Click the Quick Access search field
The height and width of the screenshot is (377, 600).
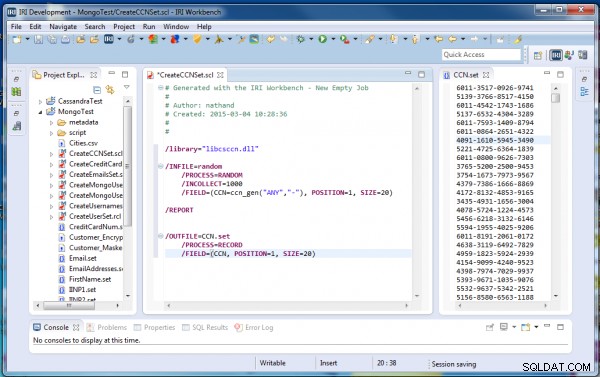click(x=481, y=55)
